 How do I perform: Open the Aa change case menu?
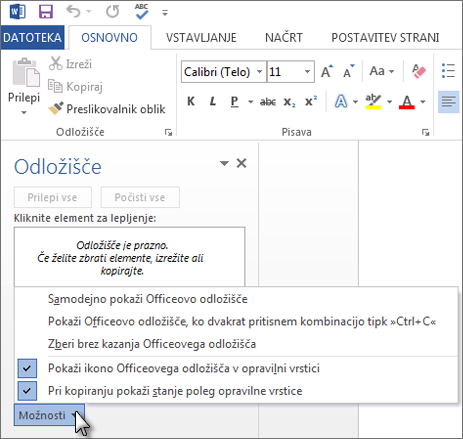coord(382,71)
